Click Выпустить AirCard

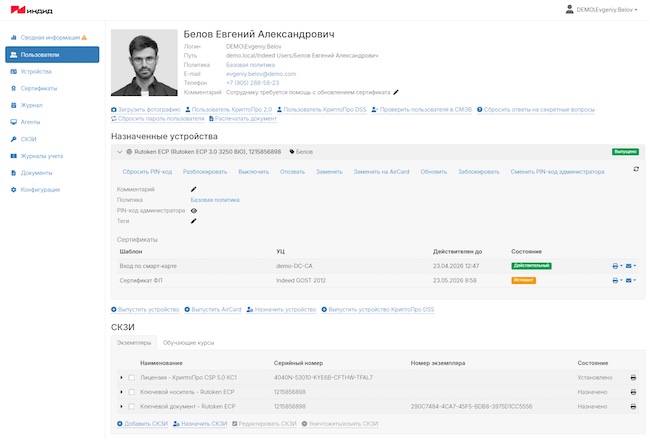point(213,310)
